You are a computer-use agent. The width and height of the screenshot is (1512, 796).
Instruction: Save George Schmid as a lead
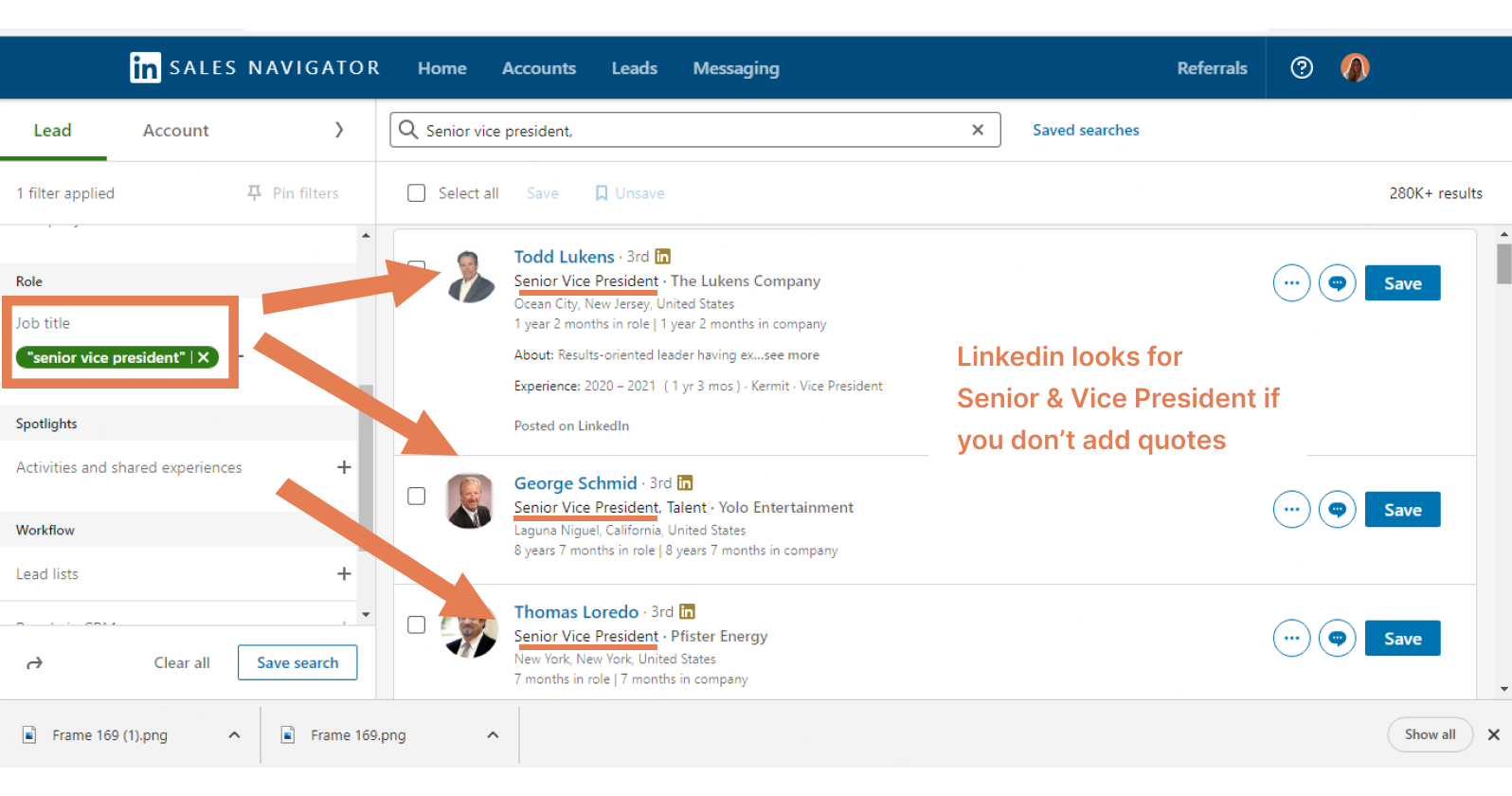pos(1403,509)
